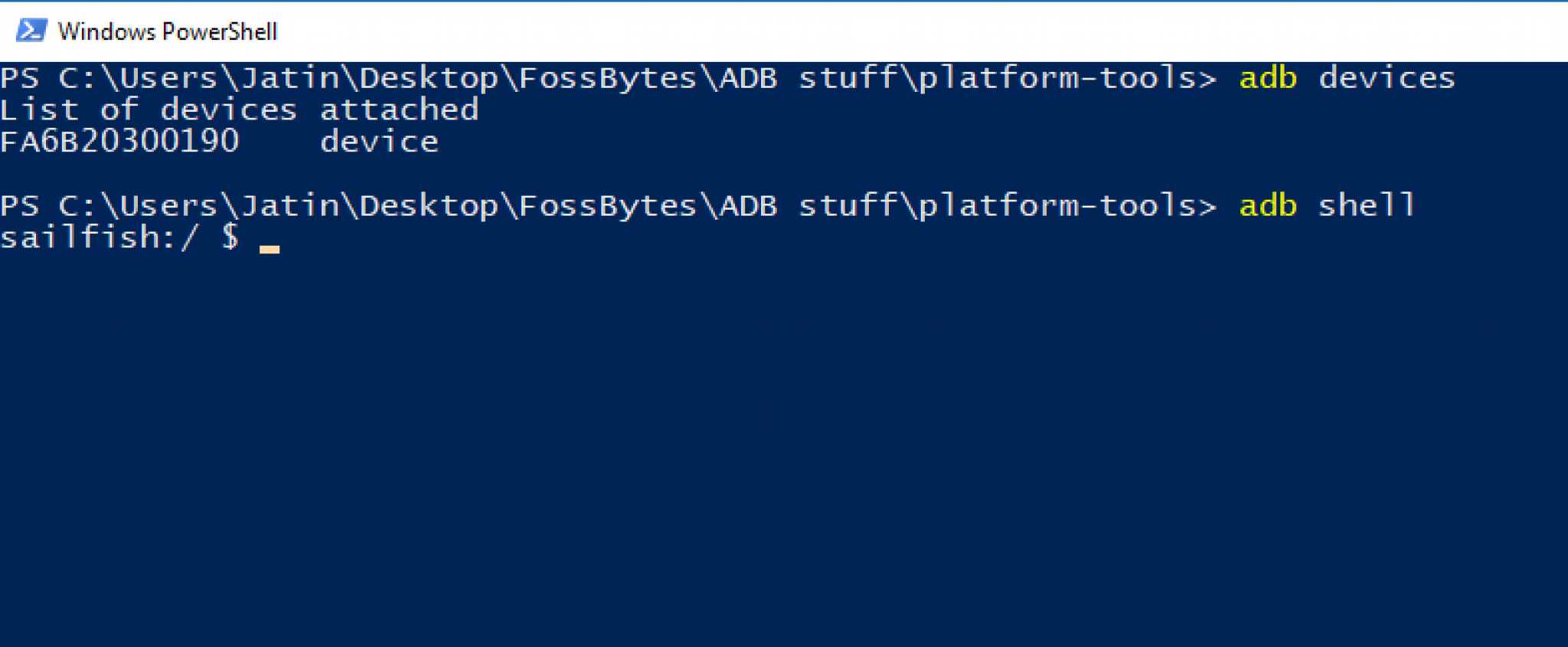Click the dollar sign at shell prompt
Image resolution: width=1568 pixels, height=647 pixels.
pyautogui.click(x=230, y=237)
